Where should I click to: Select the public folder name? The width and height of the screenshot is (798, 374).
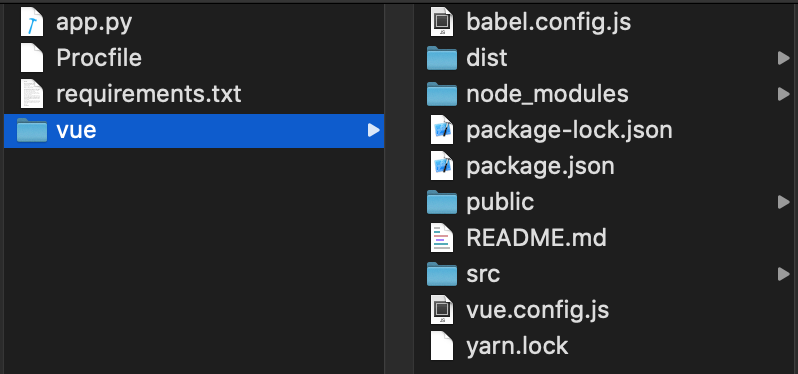(500, 203)
